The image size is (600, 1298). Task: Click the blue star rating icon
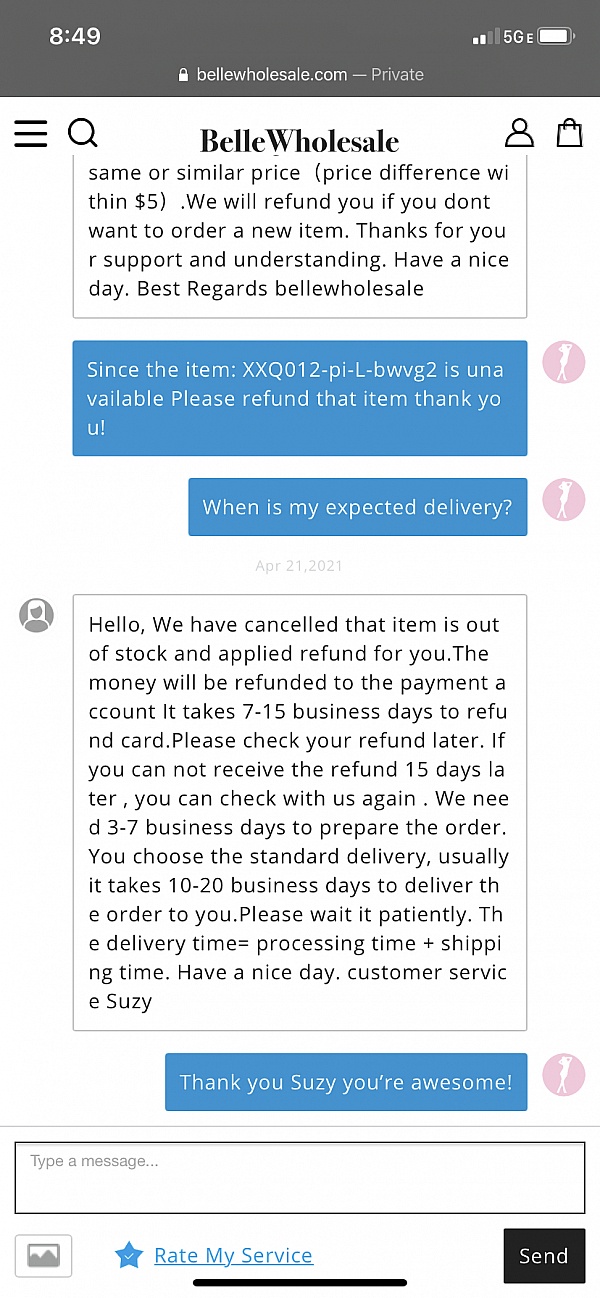click(x=129, y=1255)
